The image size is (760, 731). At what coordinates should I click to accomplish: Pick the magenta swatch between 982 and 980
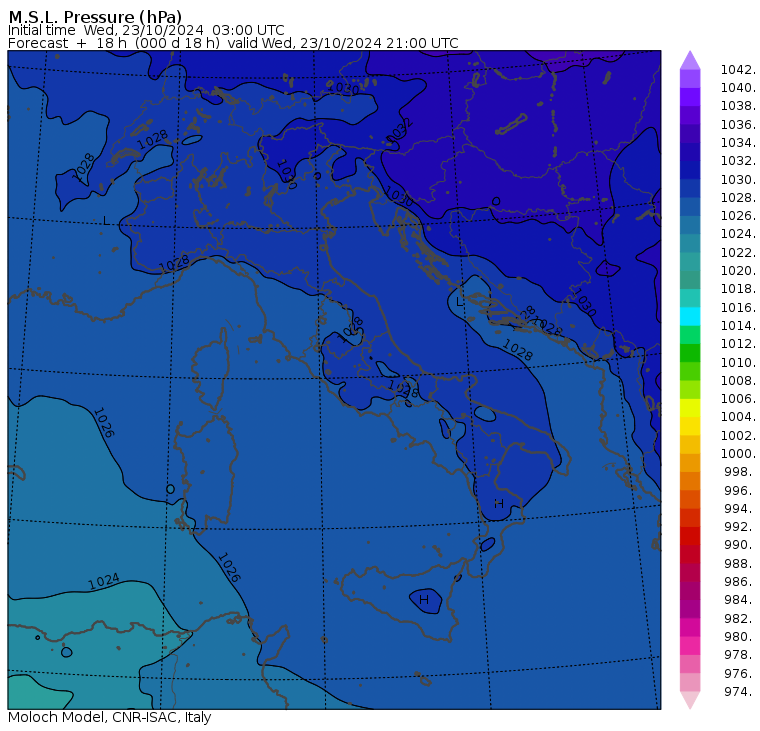pyautogui.click(x=690, y=627)
